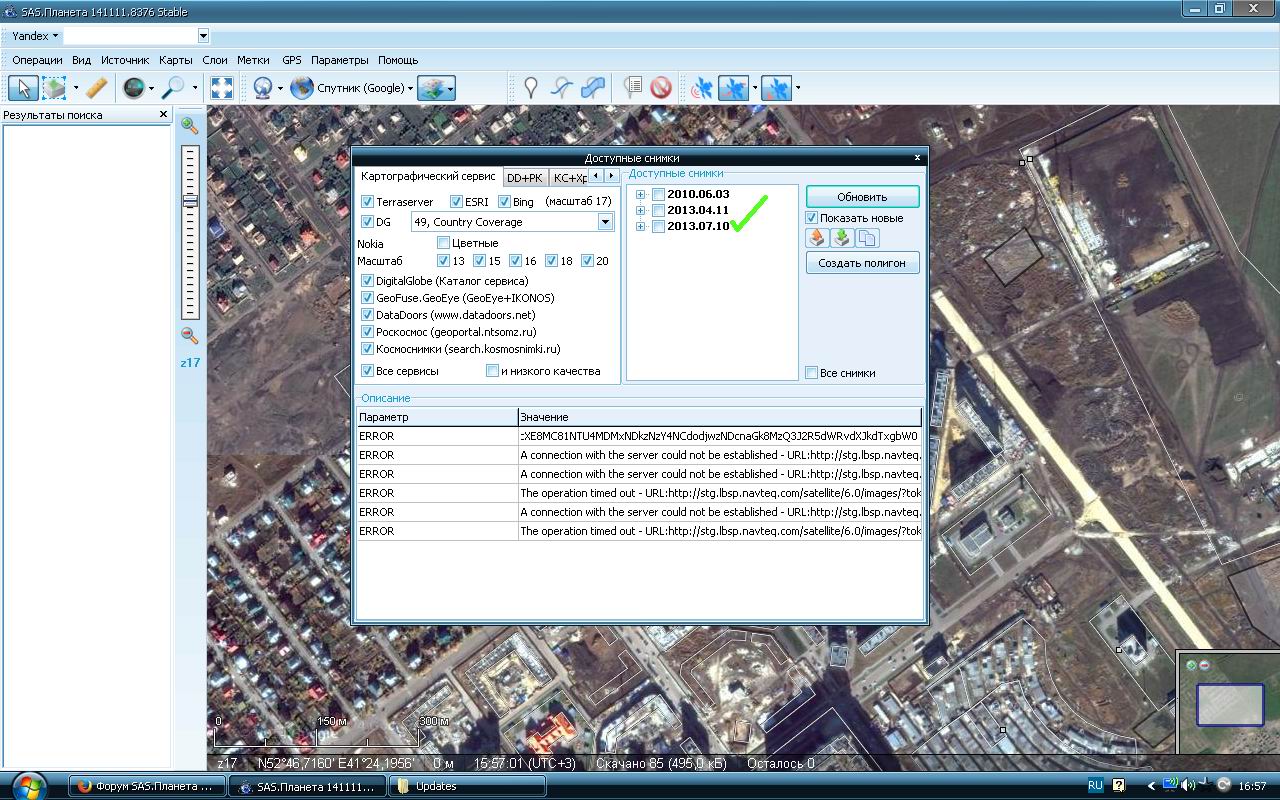
Task: Click the zoom in magnifier above slider
Action: tap(189, 126)
